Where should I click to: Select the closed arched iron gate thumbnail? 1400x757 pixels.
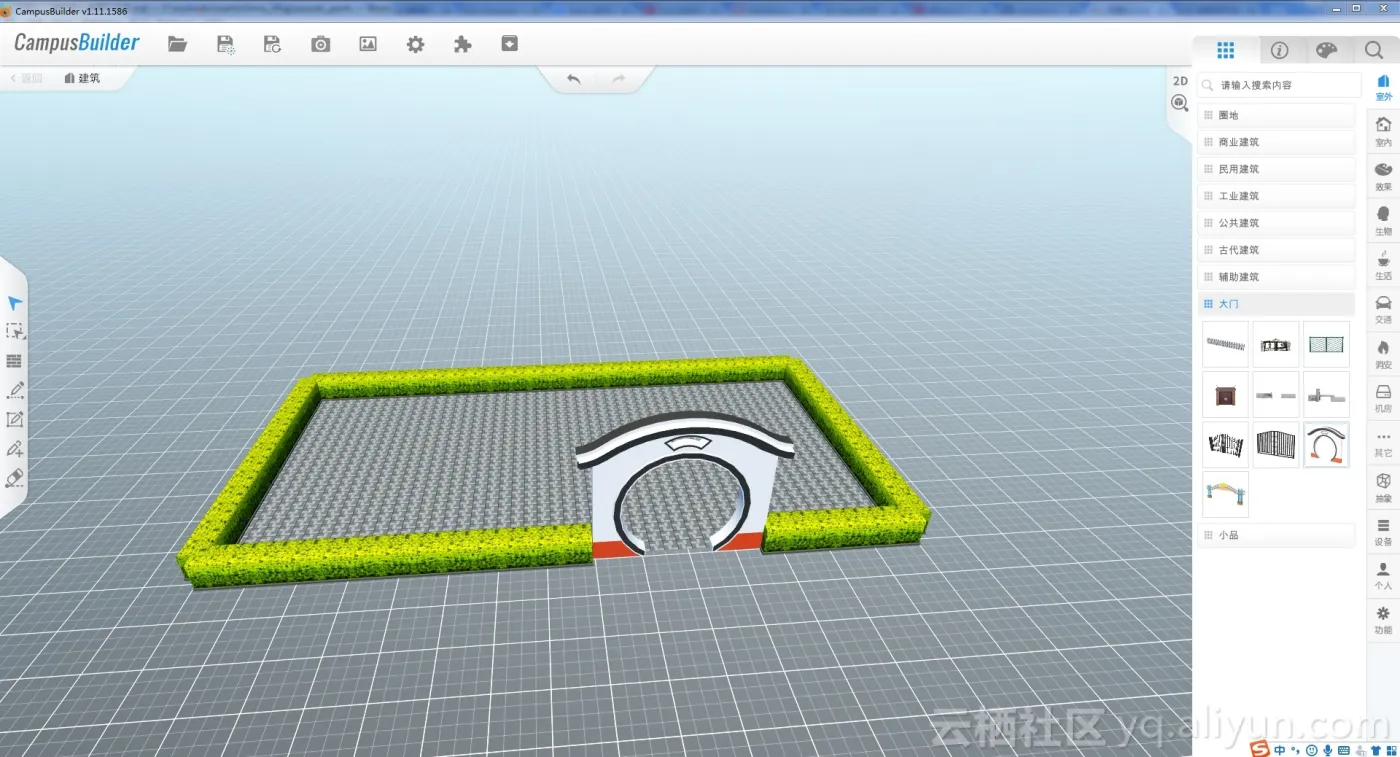(x=1276, y=445)
